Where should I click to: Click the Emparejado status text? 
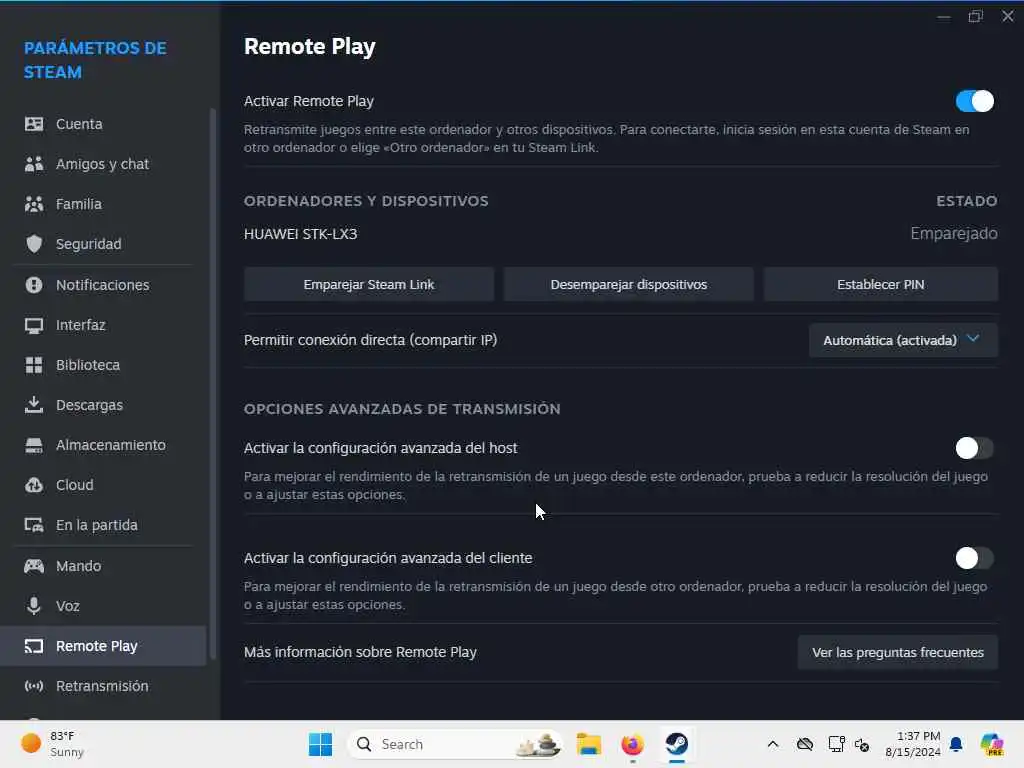point(954,234)
